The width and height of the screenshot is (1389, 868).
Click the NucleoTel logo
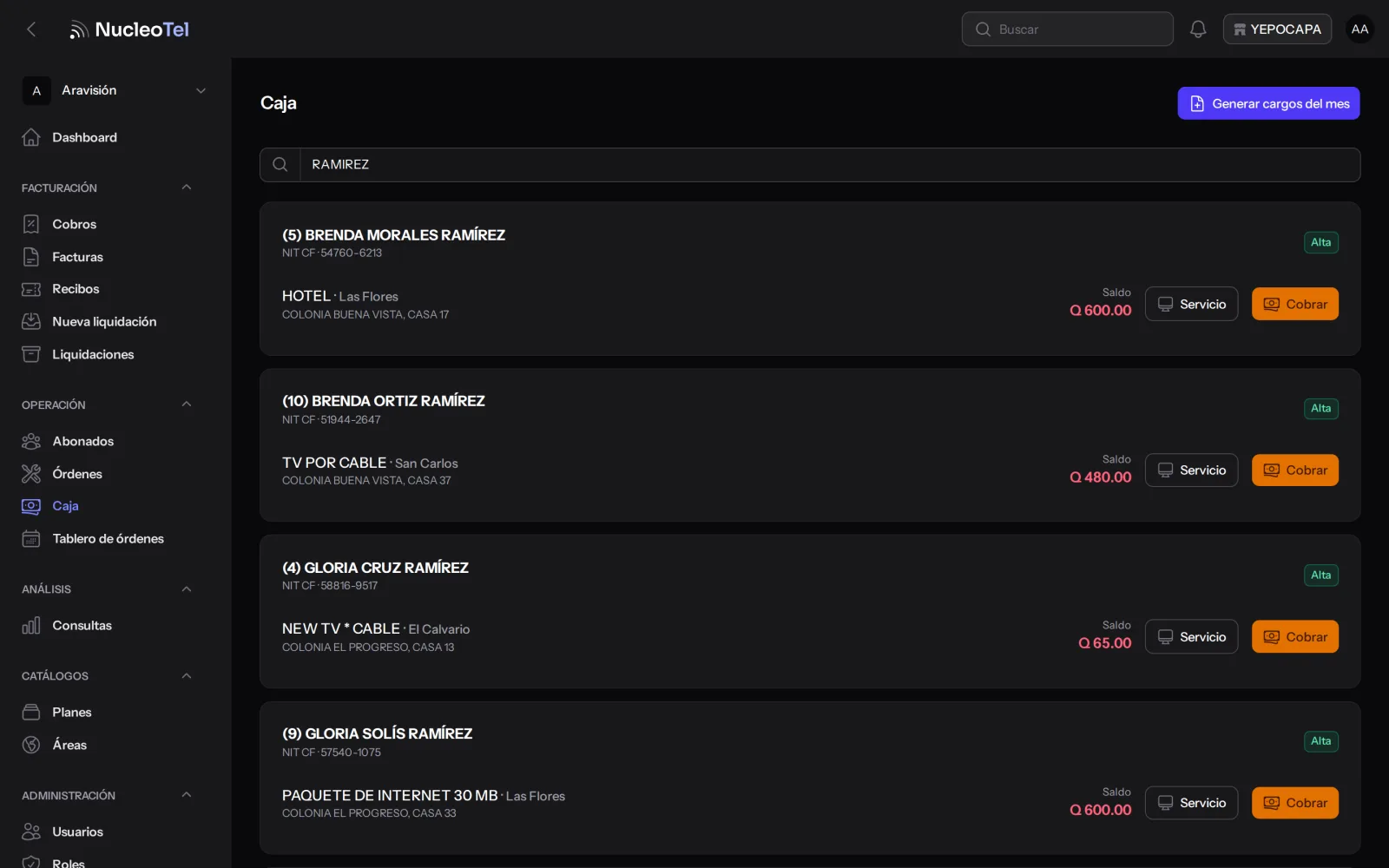[x=129, y=30]
